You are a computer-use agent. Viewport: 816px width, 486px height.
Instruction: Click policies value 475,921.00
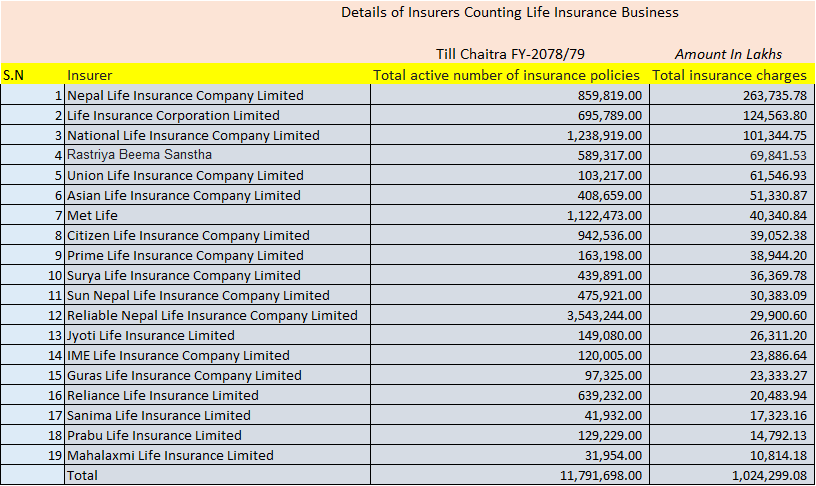coord(610,296)
